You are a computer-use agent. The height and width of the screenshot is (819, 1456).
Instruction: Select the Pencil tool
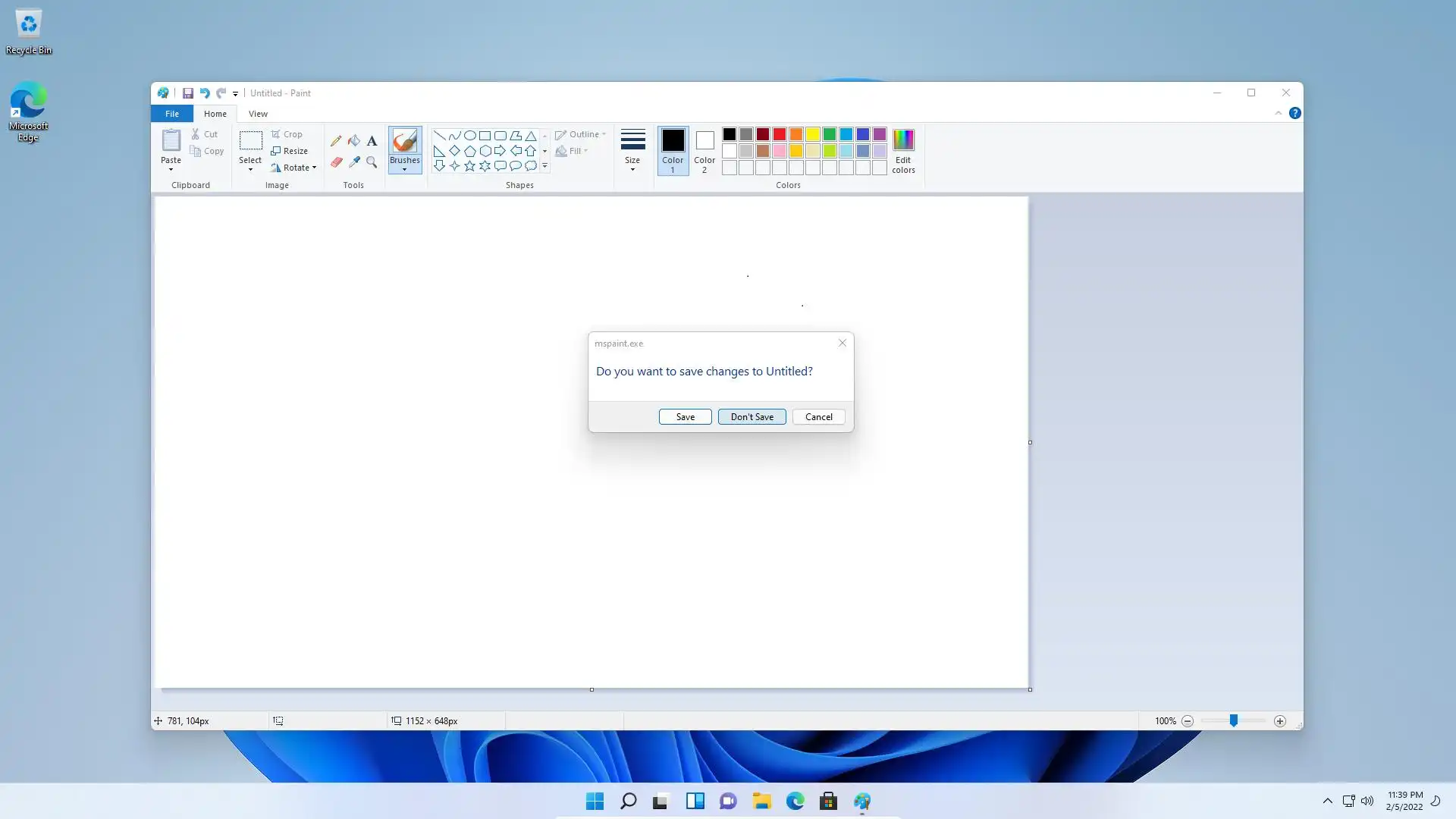tap(336, 141)
